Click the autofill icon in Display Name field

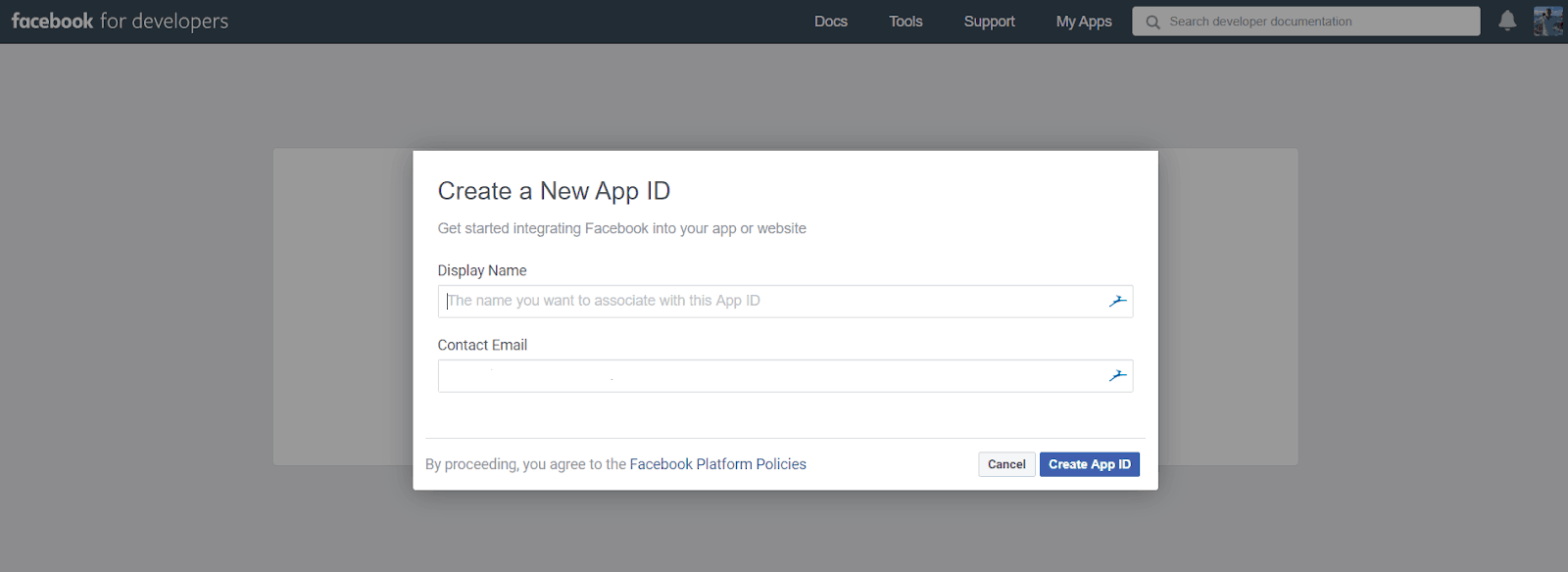(1117, 302)
